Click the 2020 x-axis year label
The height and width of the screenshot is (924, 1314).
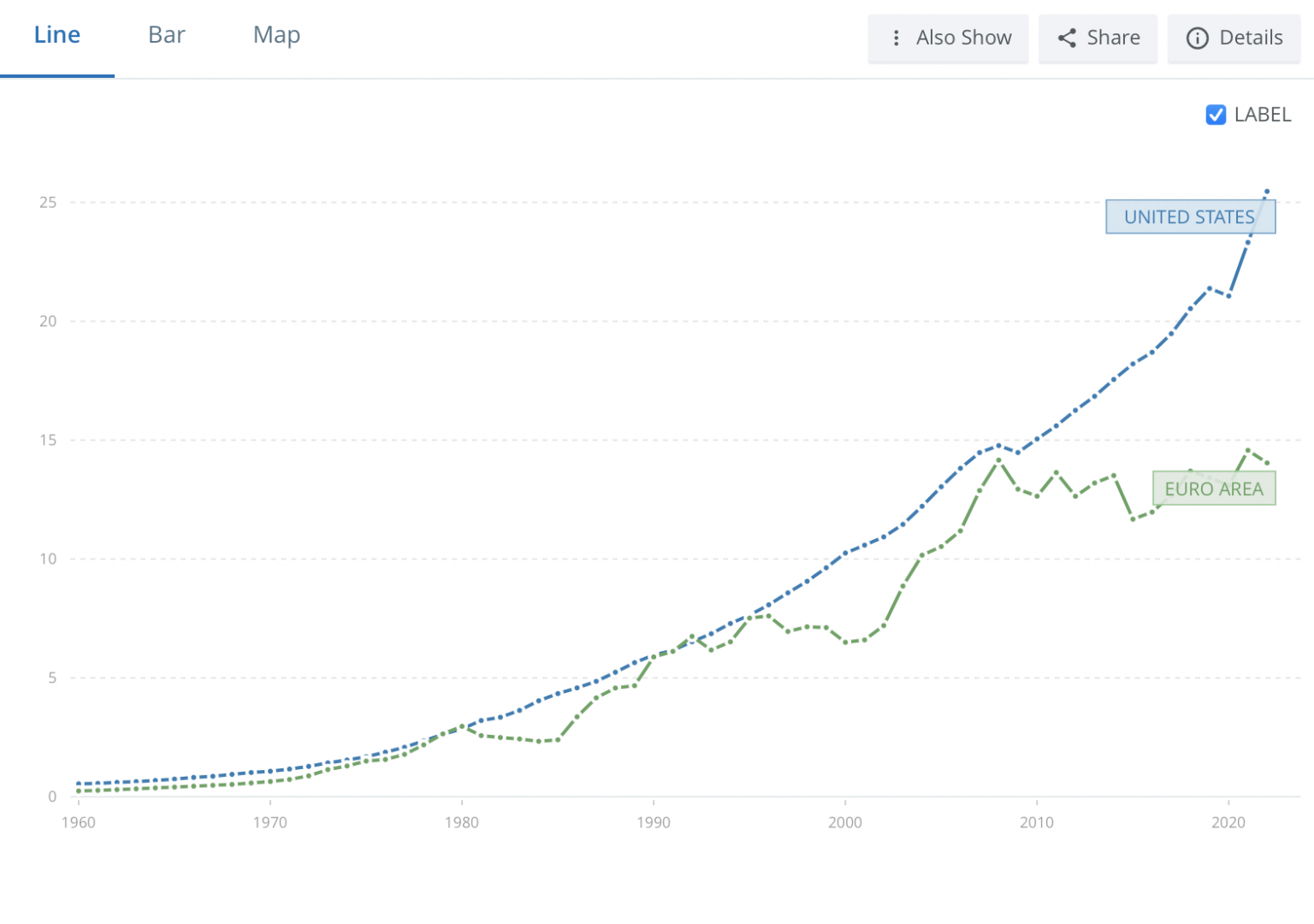1228,822
